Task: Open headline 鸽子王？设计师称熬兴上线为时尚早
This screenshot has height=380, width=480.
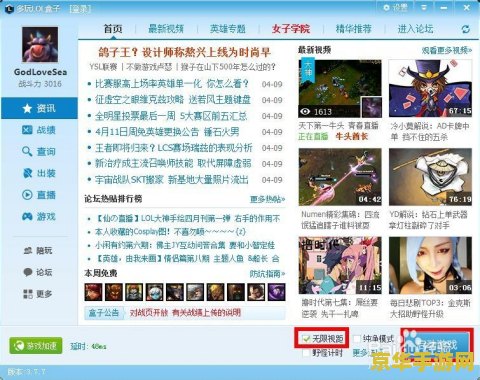Action: (184, 52)
